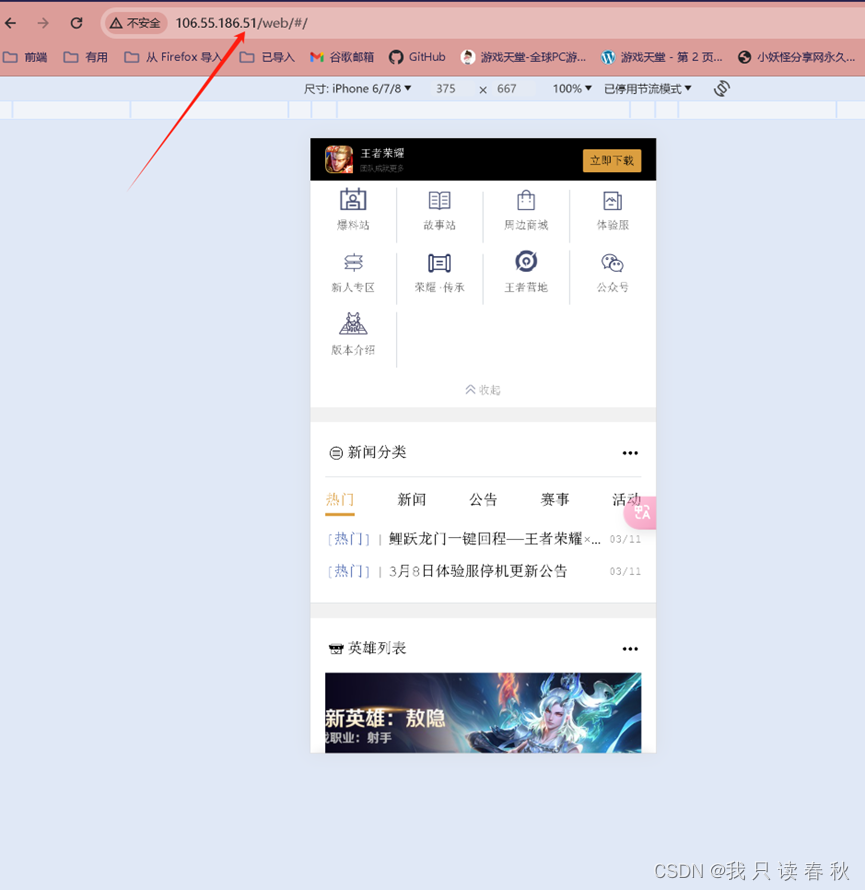Select the 赛事 category tab
The width and height of the screenshot is (865, 890).
click(555, 499)
